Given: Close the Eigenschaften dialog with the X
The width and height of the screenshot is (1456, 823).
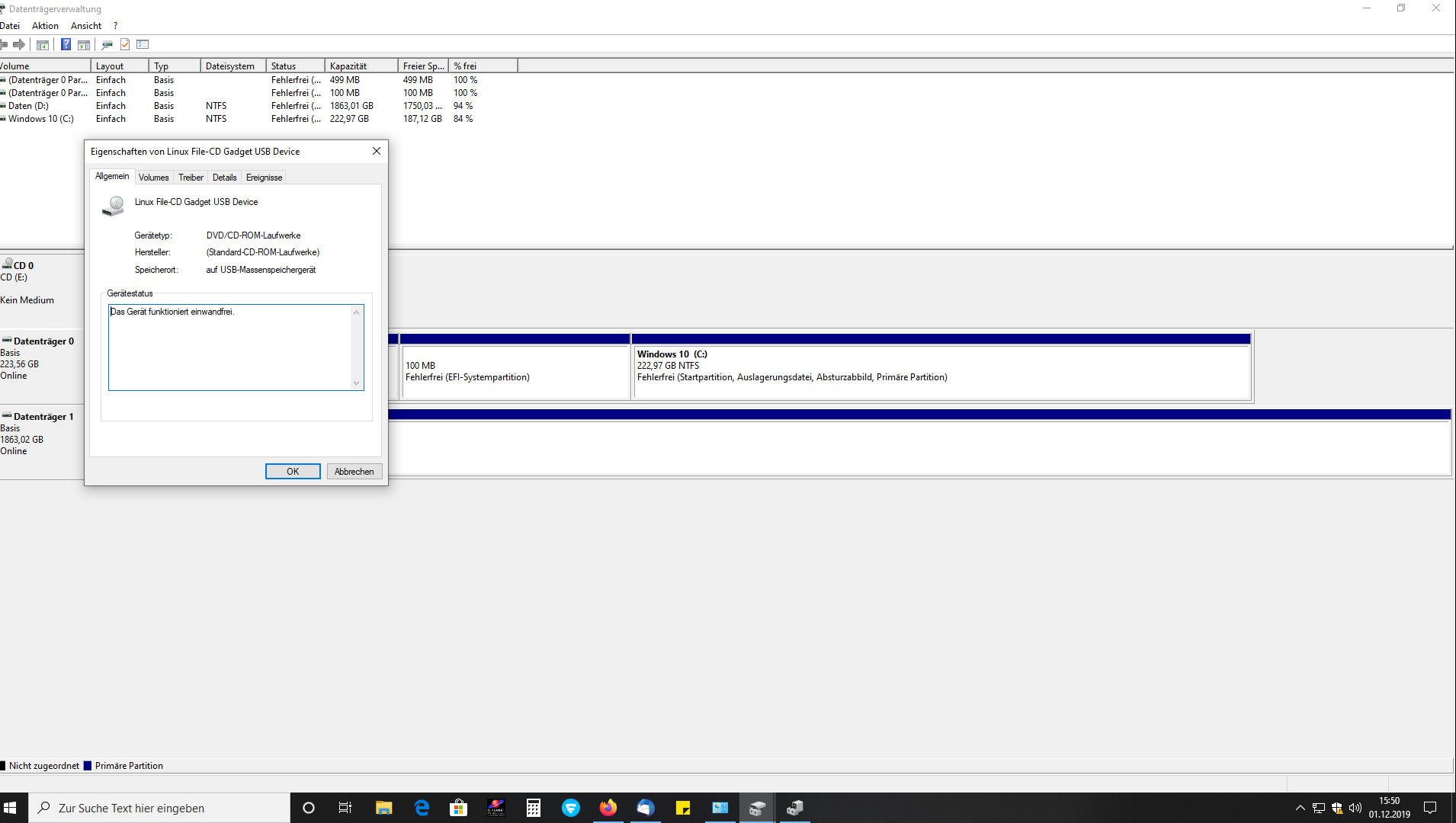Looking at the screenshot, I should (377, 151).
